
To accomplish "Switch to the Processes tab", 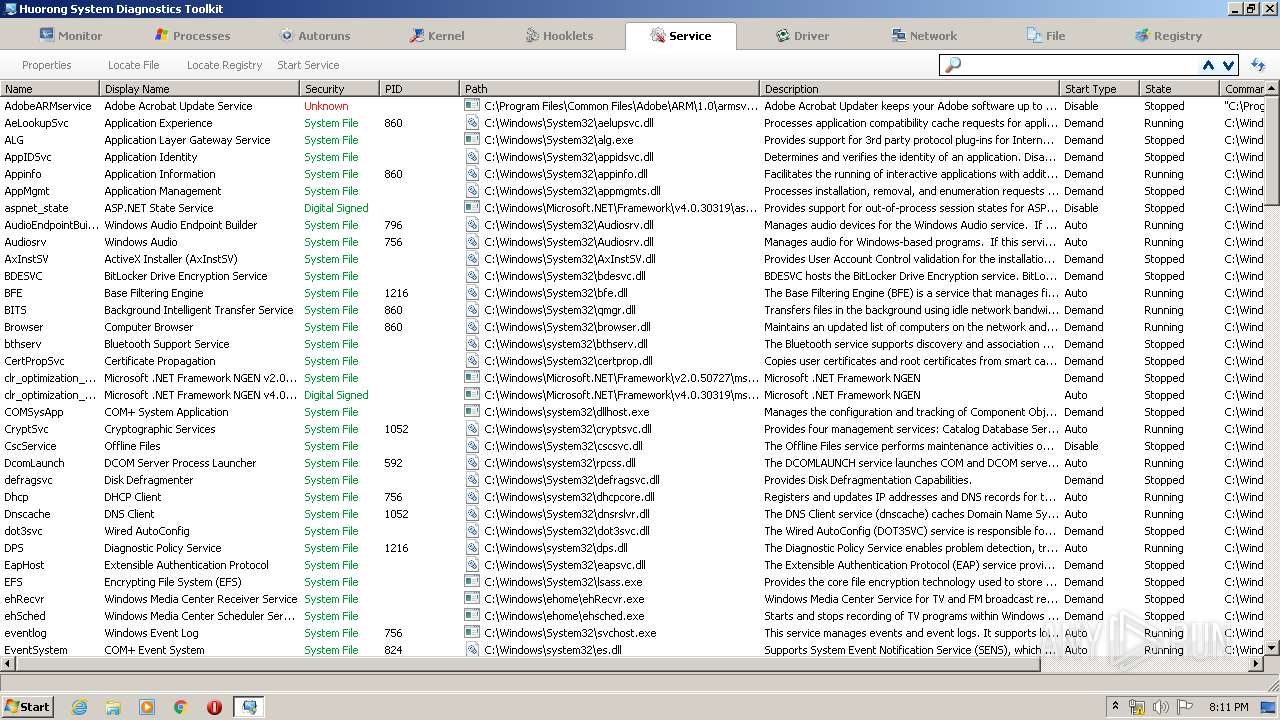I will 192,35.
